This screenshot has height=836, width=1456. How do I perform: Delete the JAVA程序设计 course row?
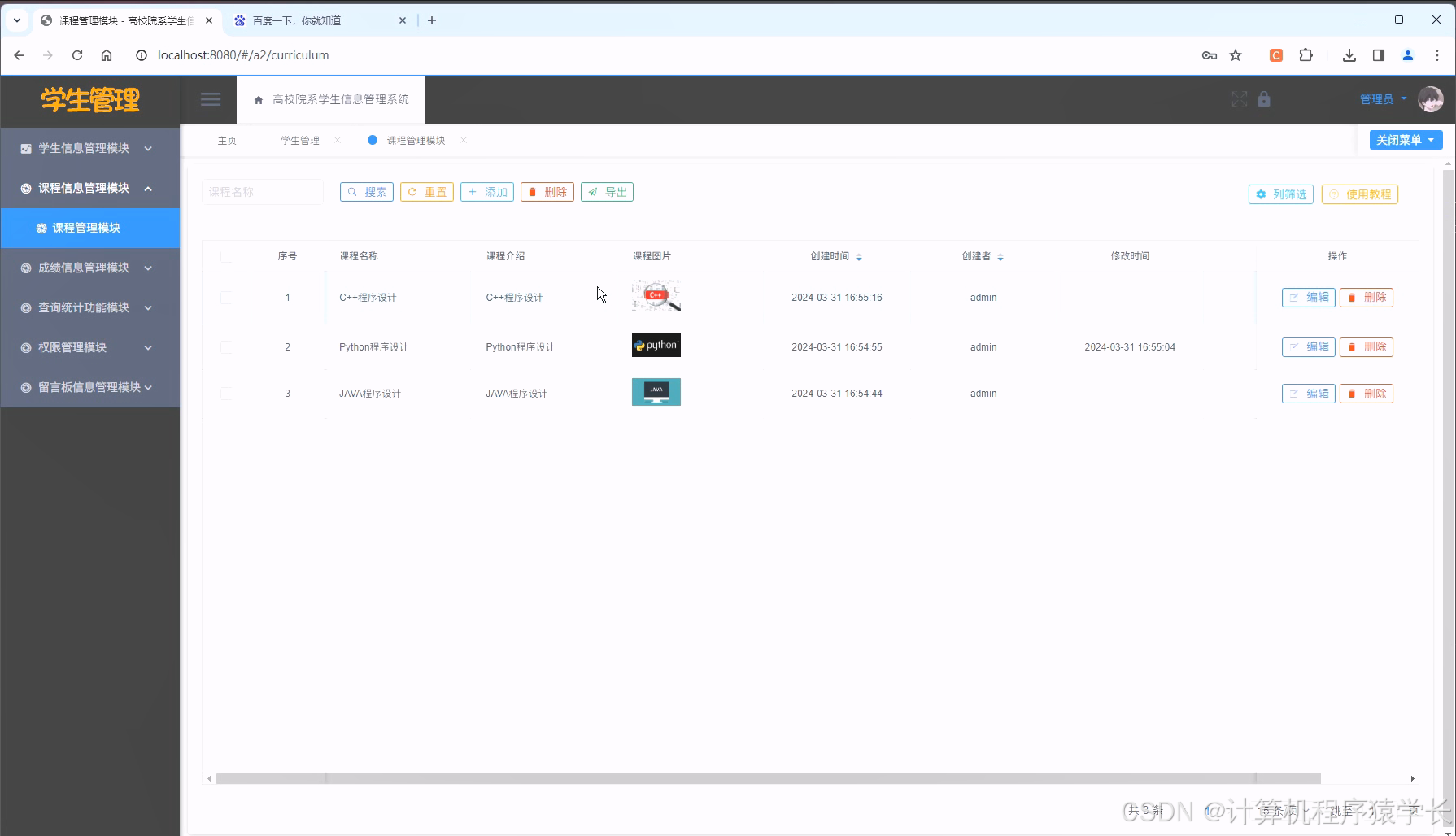tap(1367, 394)
